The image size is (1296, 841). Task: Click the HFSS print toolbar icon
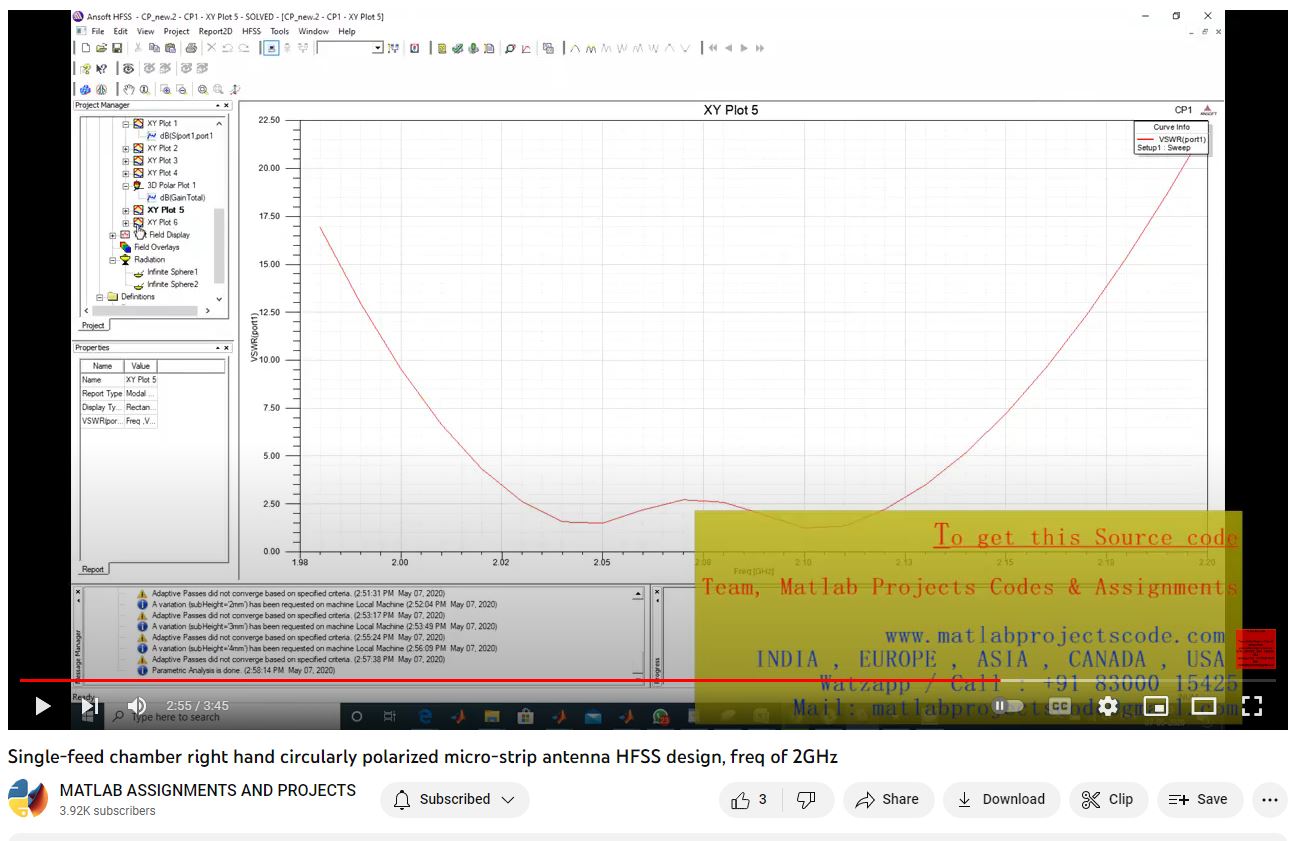191,48
